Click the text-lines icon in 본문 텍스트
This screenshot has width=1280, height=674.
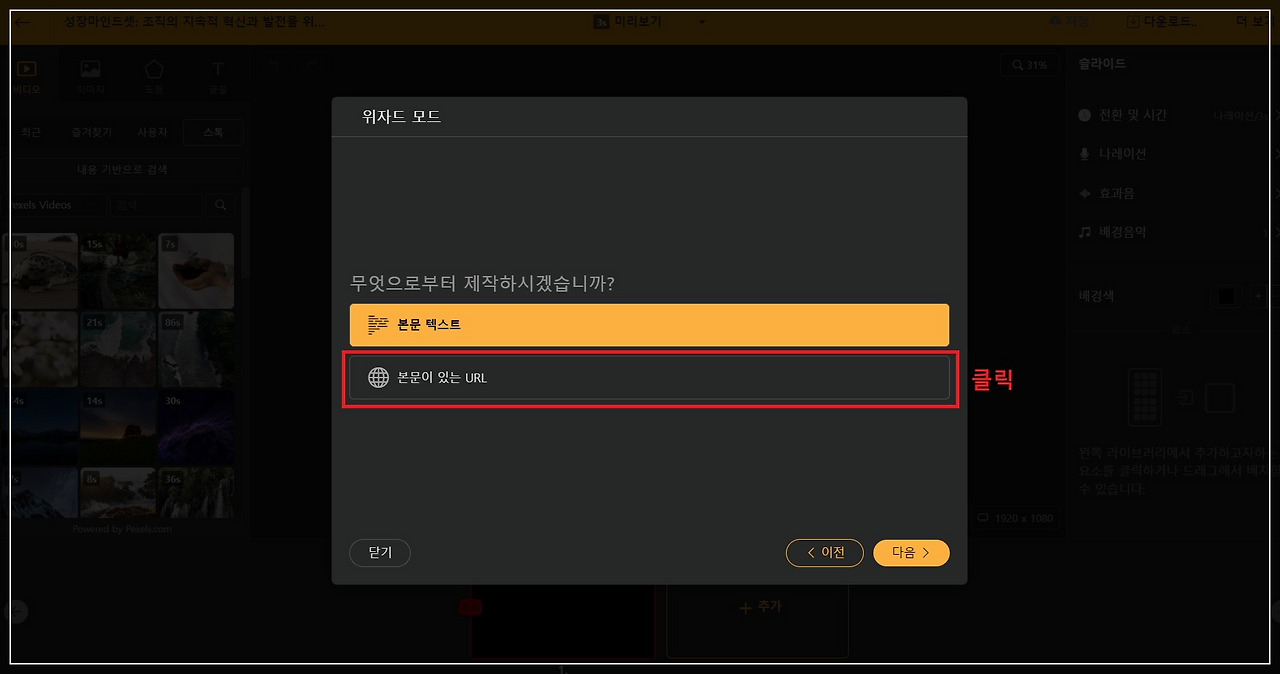[x=378, y=325]
